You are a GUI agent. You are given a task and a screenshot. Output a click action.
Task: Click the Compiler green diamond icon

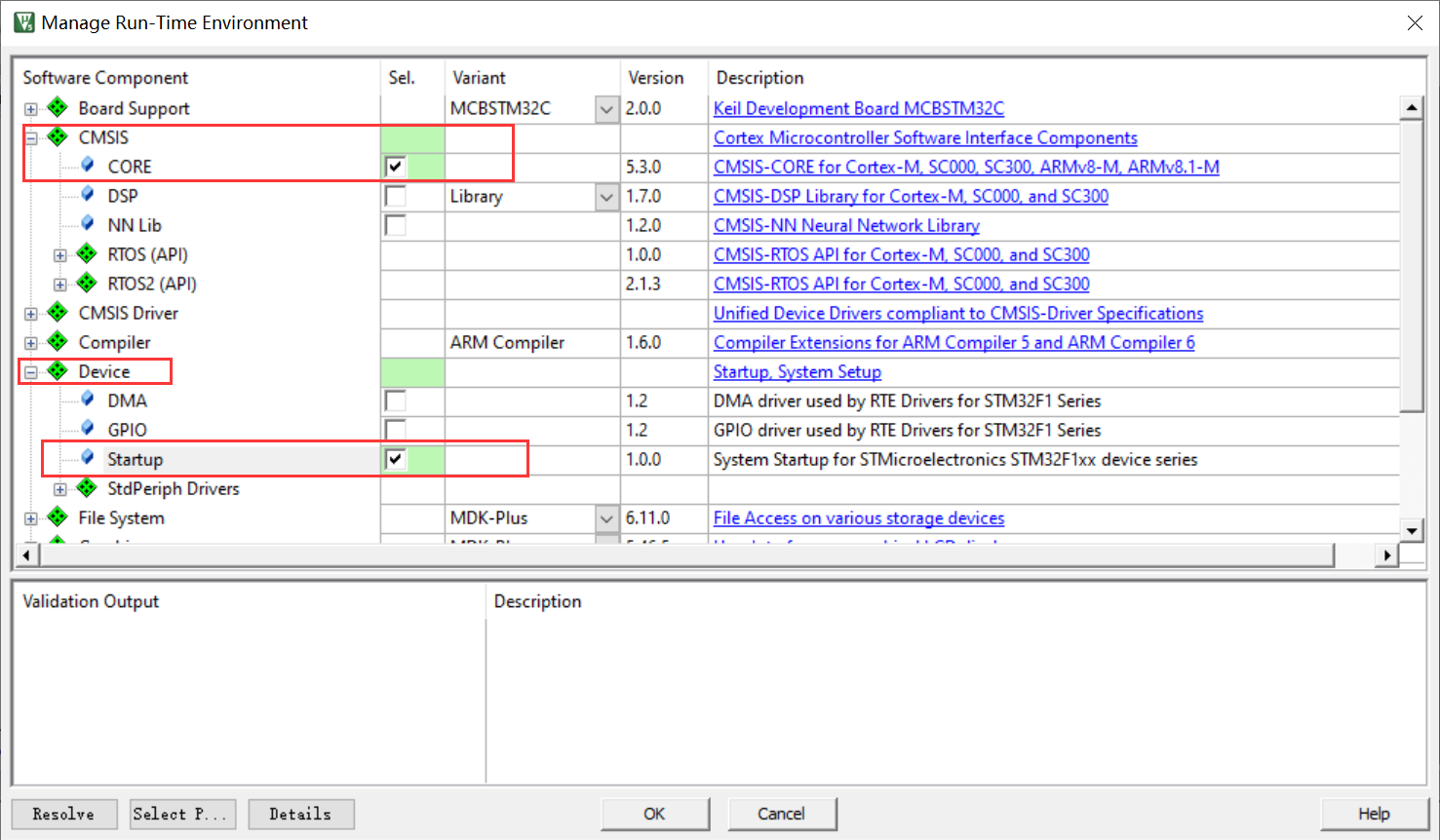58,341
